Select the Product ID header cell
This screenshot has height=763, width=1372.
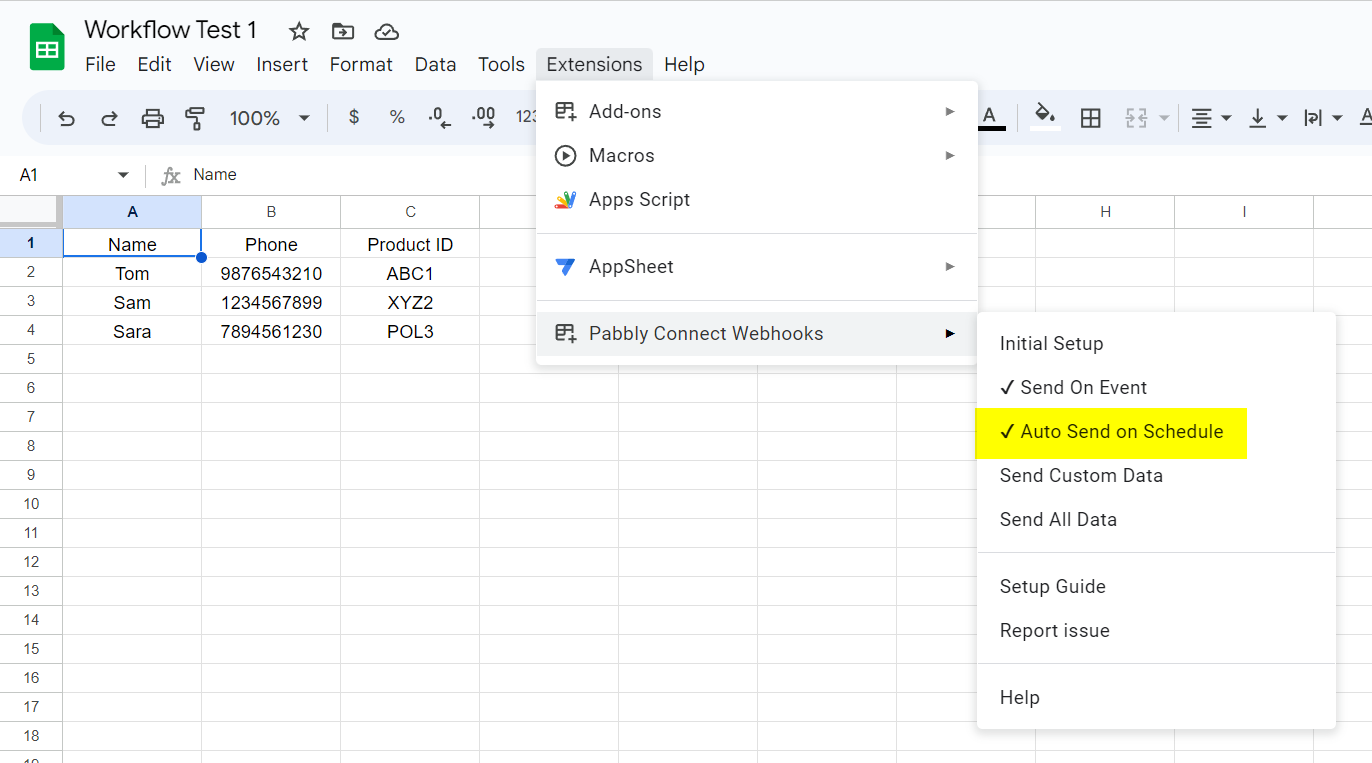pyautogui.click(x=410, y=244)
